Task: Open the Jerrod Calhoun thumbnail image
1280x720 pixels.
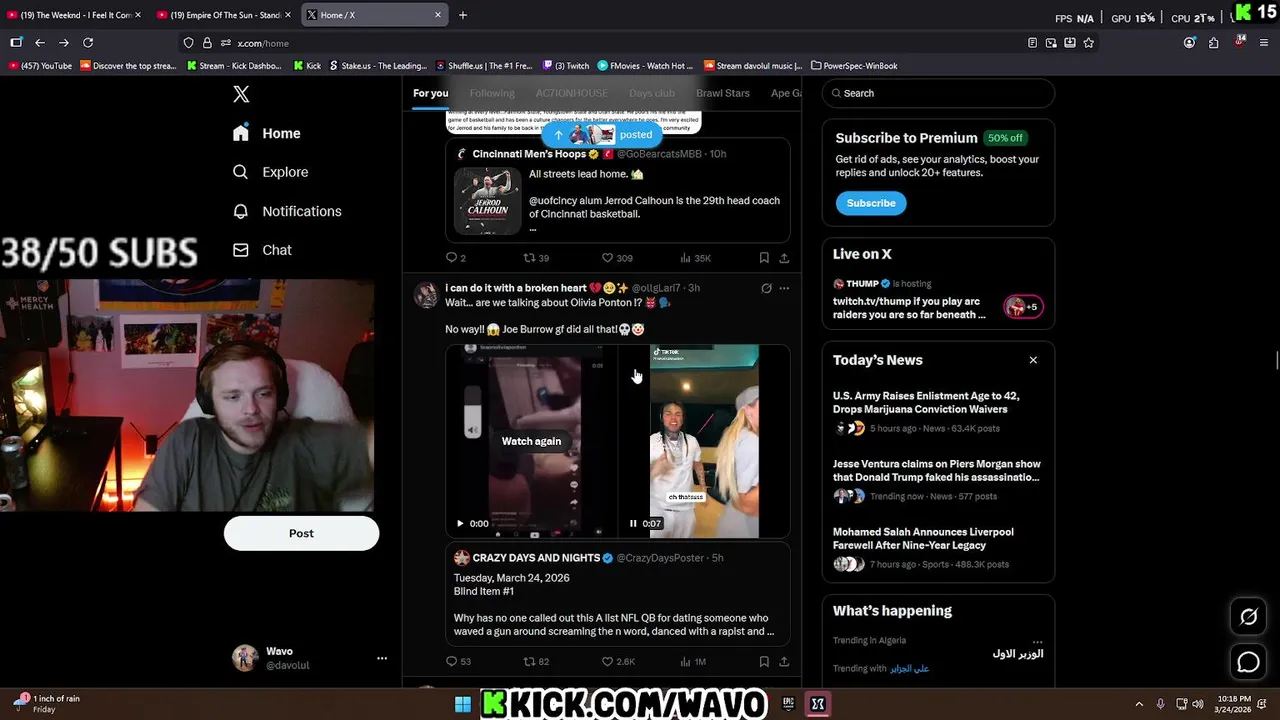Action: coord(487,201)
